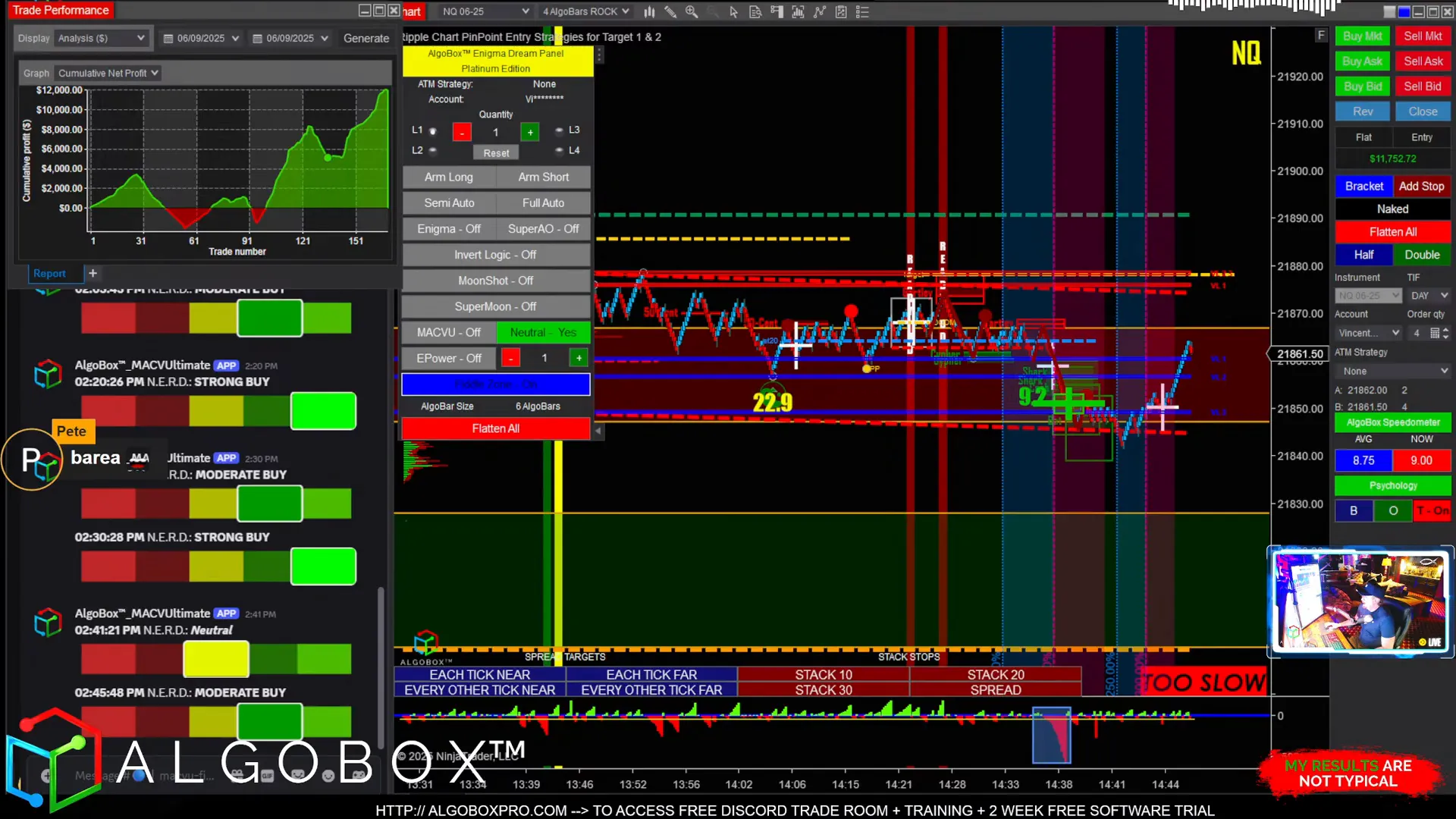Select the STACK 10 stop option
This screenshot has width=1456, height=819.
coord(824,674)
